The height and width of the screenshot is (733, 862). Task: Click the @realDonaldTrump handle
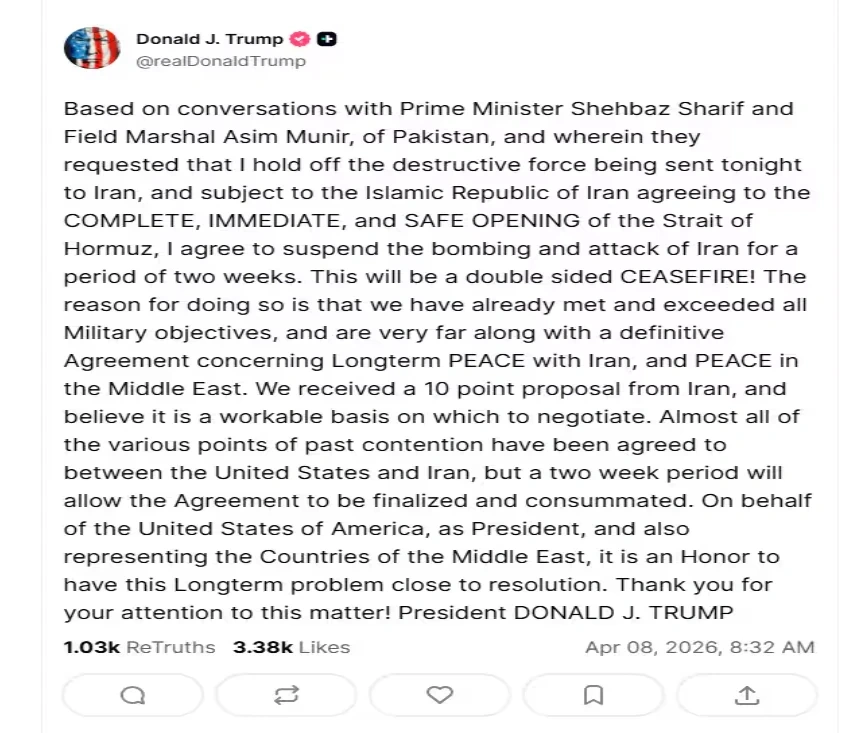[x=220, y=61]
